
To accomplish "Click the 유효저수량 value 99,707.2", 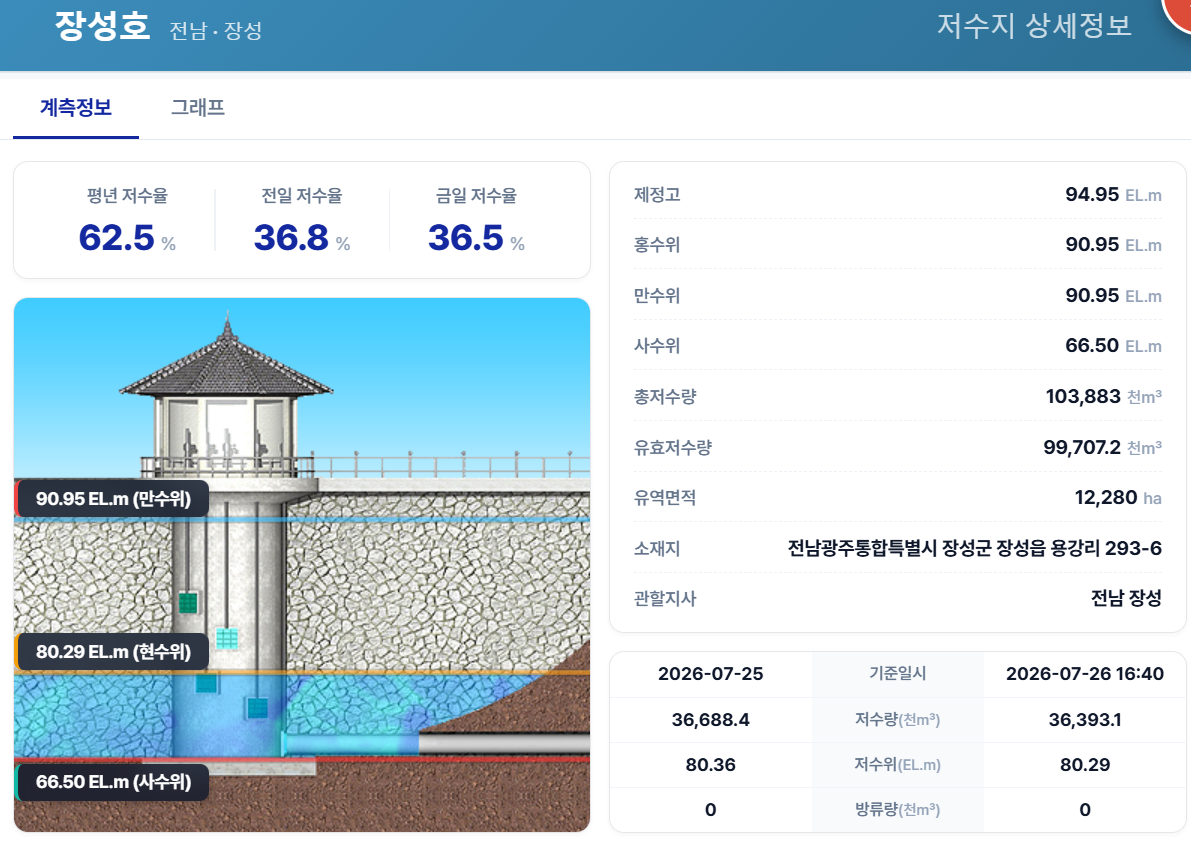I will pos(1082,447).
